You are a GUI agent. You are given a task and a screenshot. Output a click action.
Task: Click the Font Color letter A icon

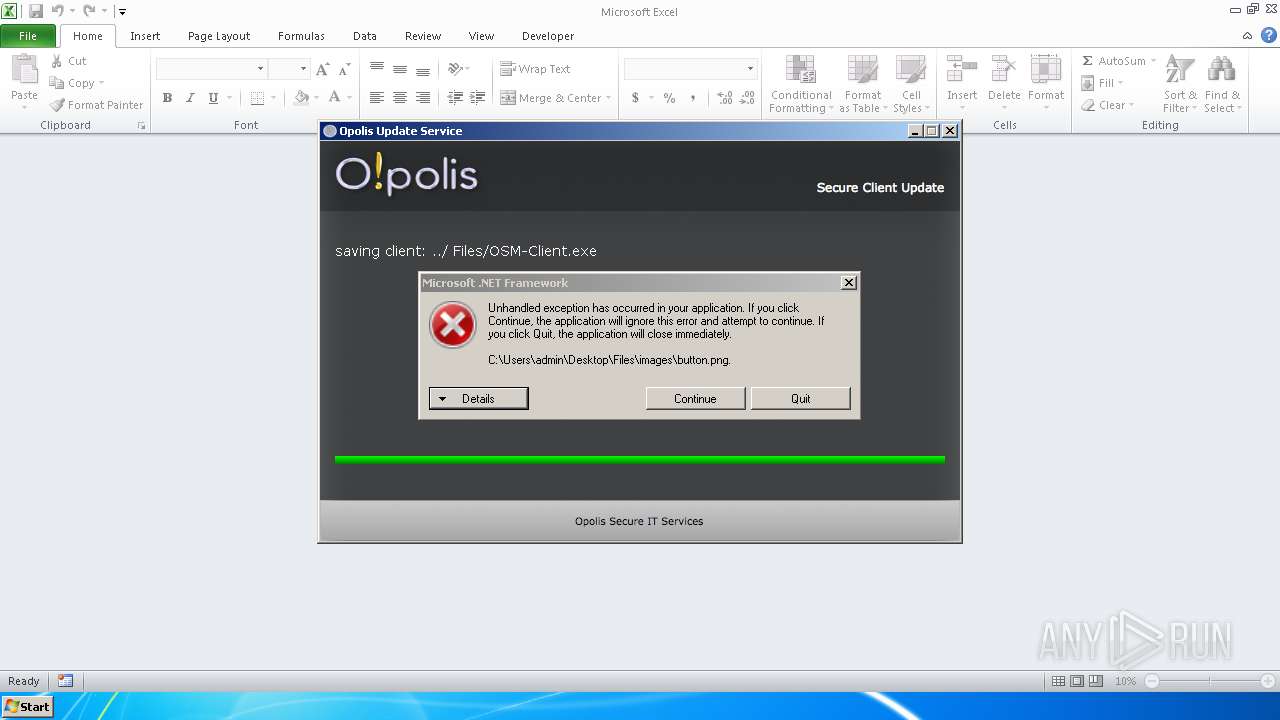click(x=335, y=98)
